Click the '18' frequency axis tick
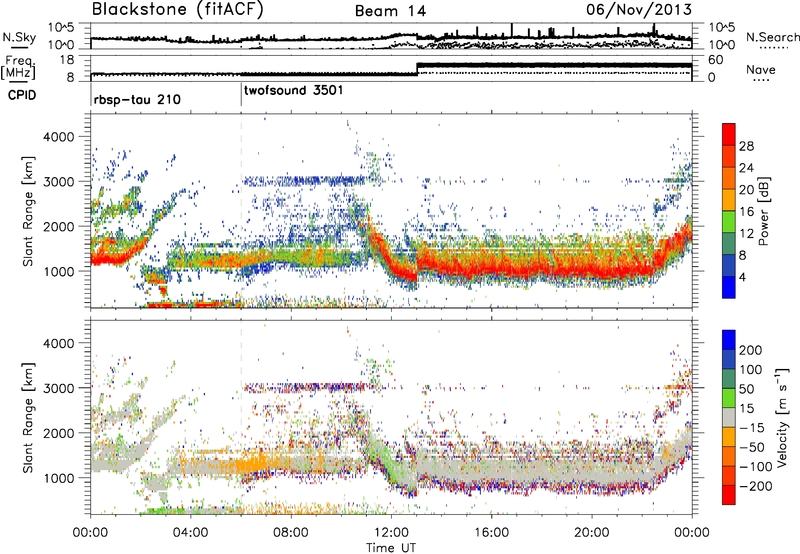 (66, 60)
